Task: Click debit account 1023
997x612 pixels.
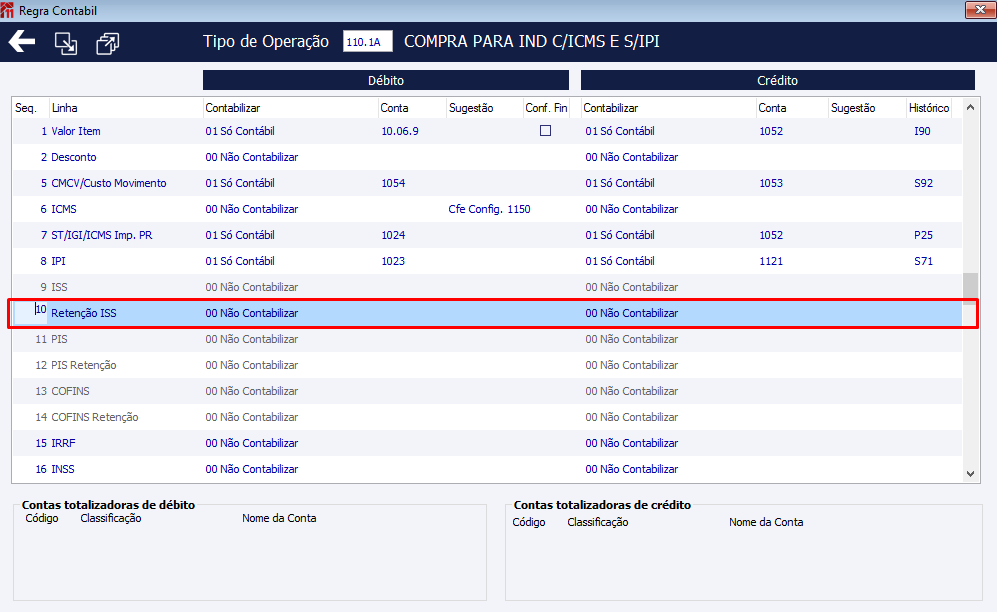Action: pos(393,261)
